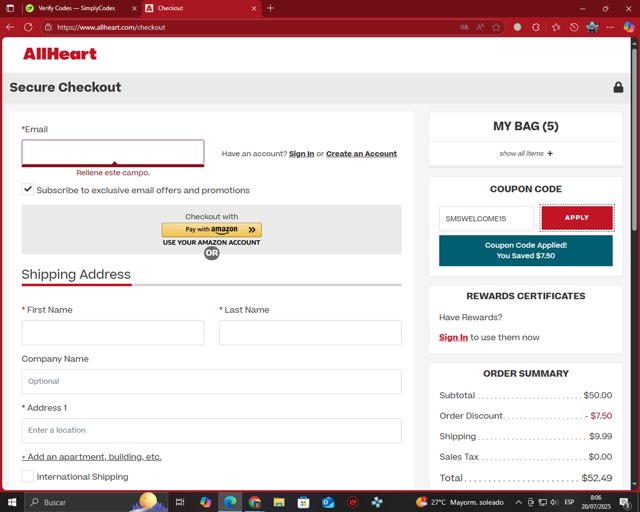Open browser history icon

pyautogui.click(x=574, y=27)
